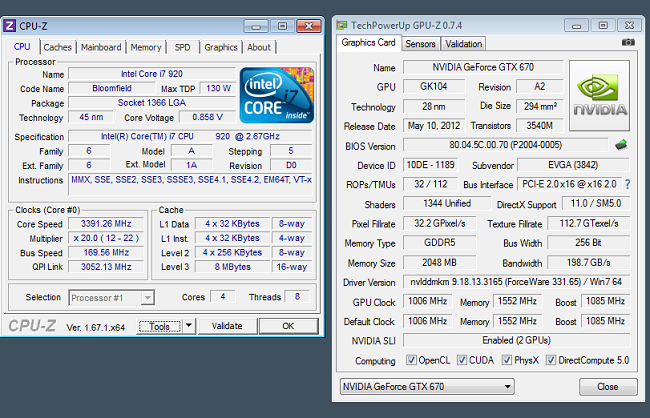Click the Die Size value 294 mm²
Viewport: 650px width, 418px height.
tap(540, 106)
